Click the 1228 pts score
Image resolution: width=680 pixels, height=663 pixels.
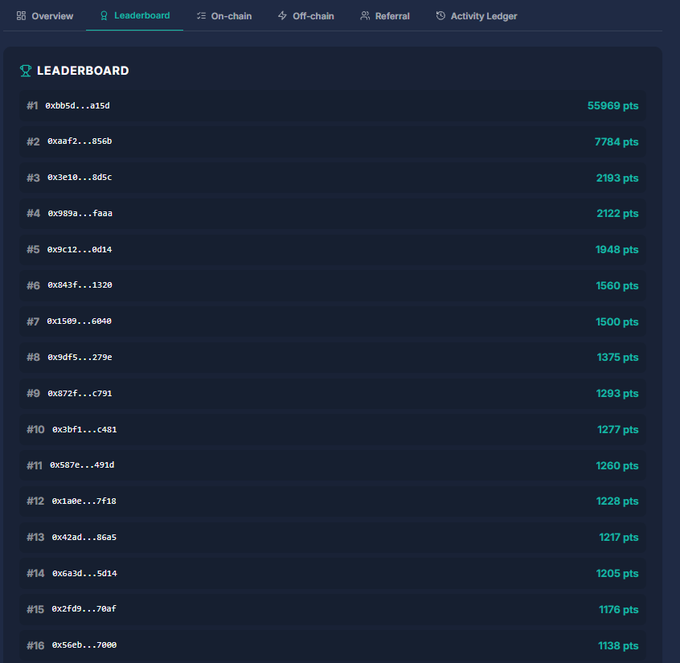(x=617, y=501)
